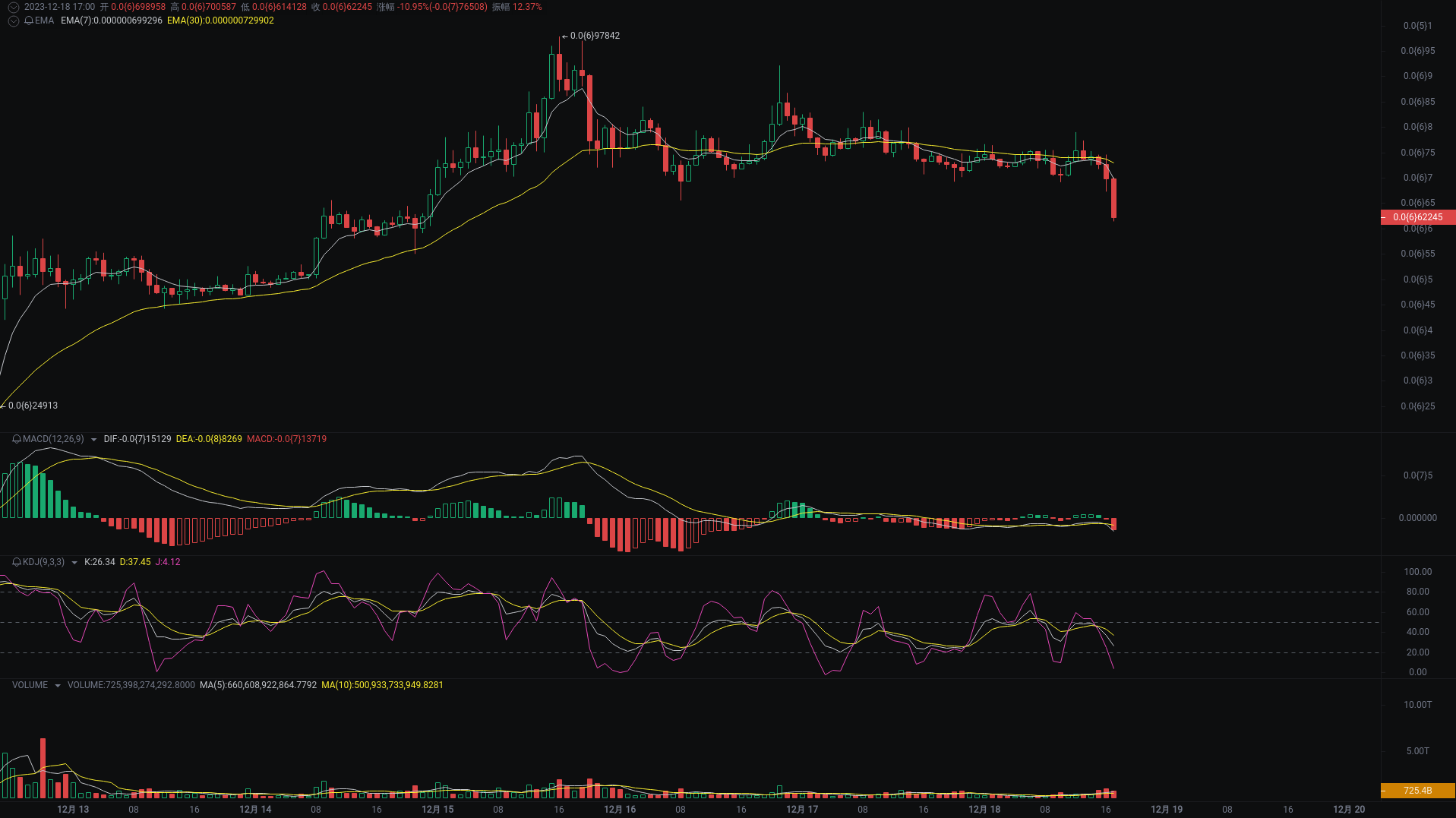Click the MA(5) volume value
The image size is (1456, 818).
[x=258, y=685]
